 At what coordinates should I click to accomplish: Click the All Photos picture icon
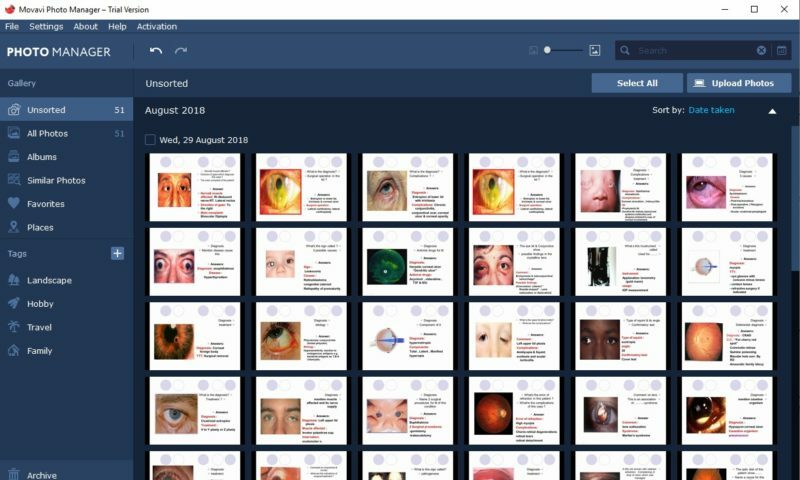(x=14, y=133)
